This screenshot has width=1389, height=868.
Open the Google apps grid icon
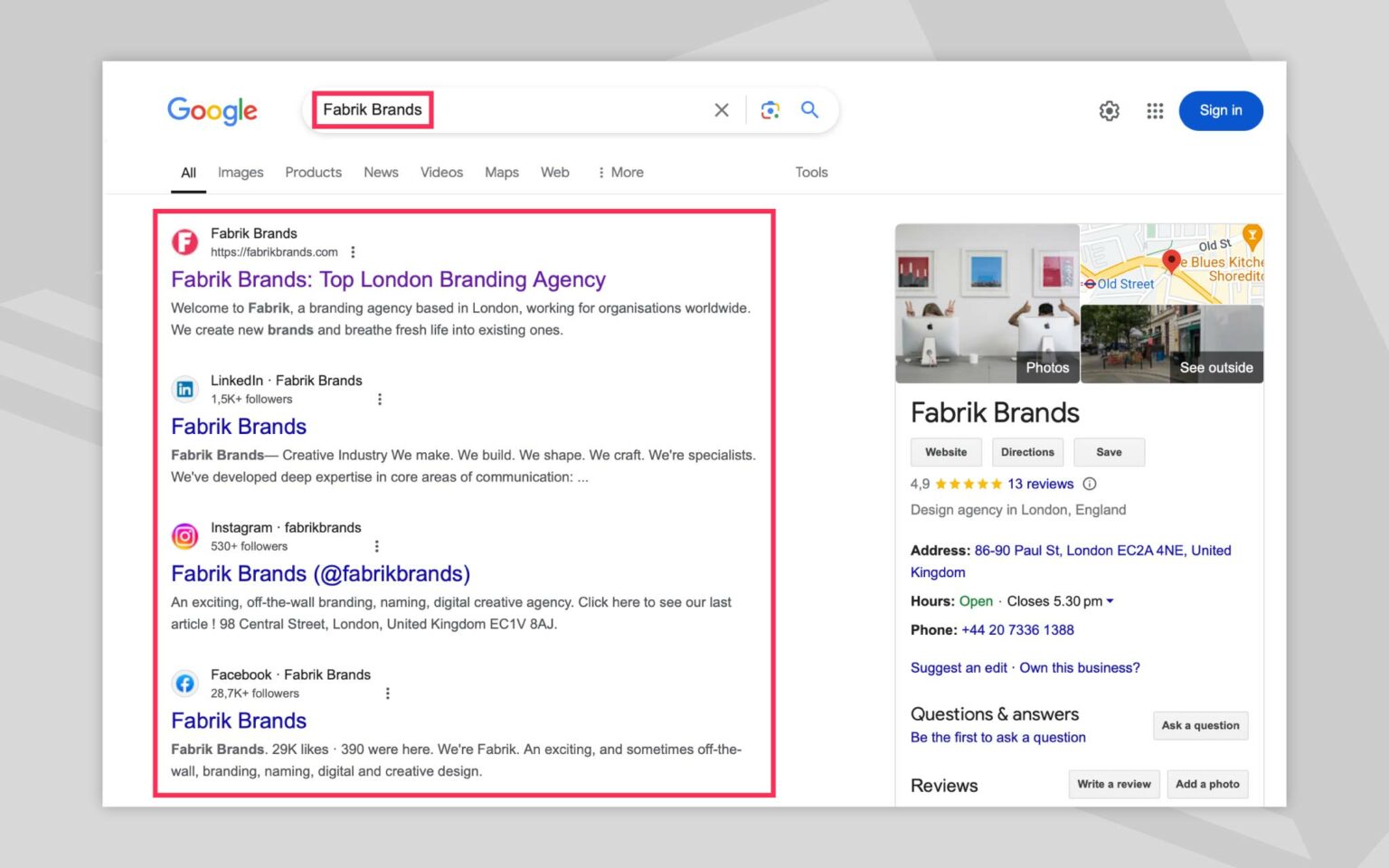[1154, 110]
